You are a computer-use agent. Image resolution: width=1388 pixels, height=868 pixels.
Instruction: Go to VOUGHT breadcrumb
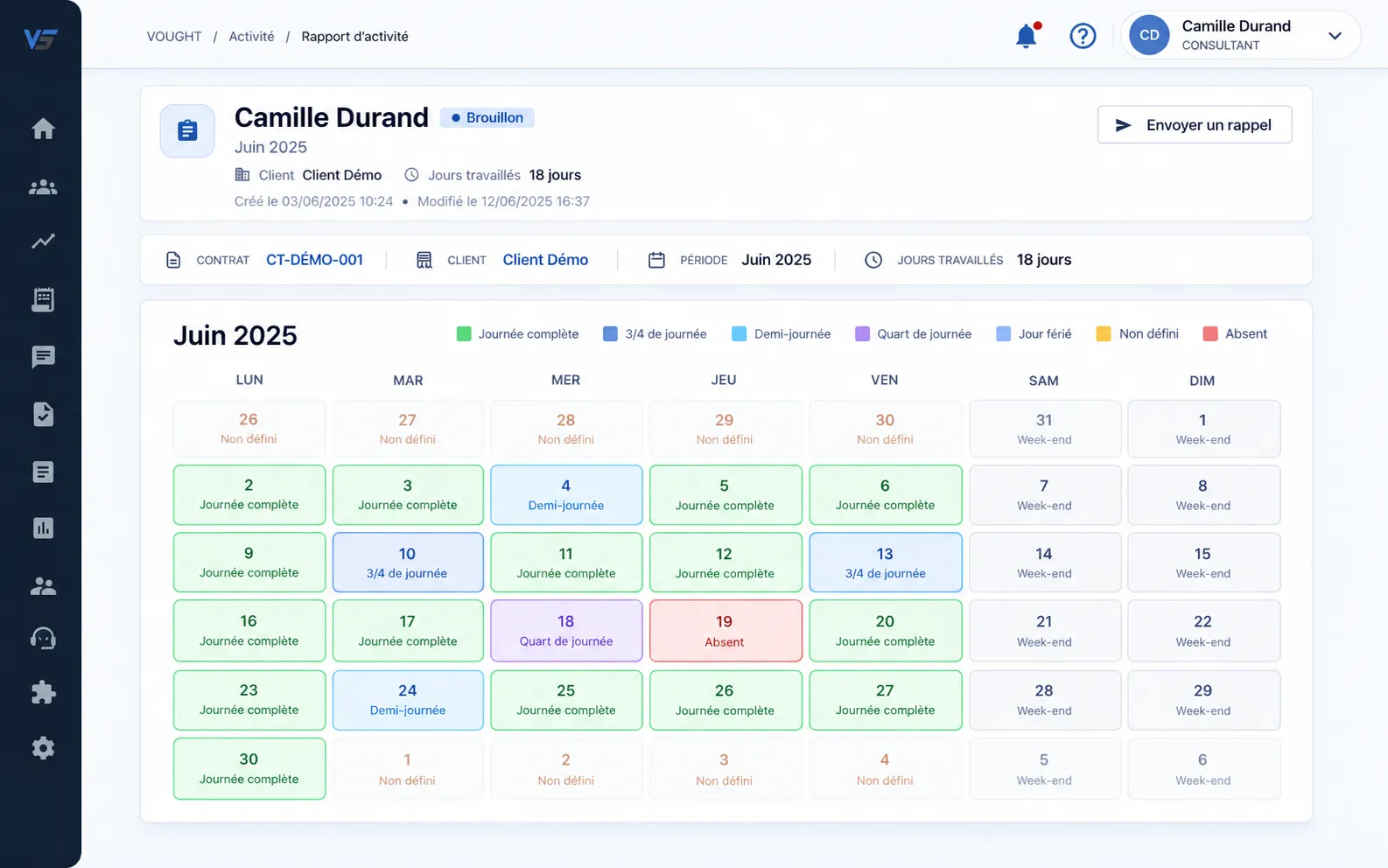coord(174,37)
